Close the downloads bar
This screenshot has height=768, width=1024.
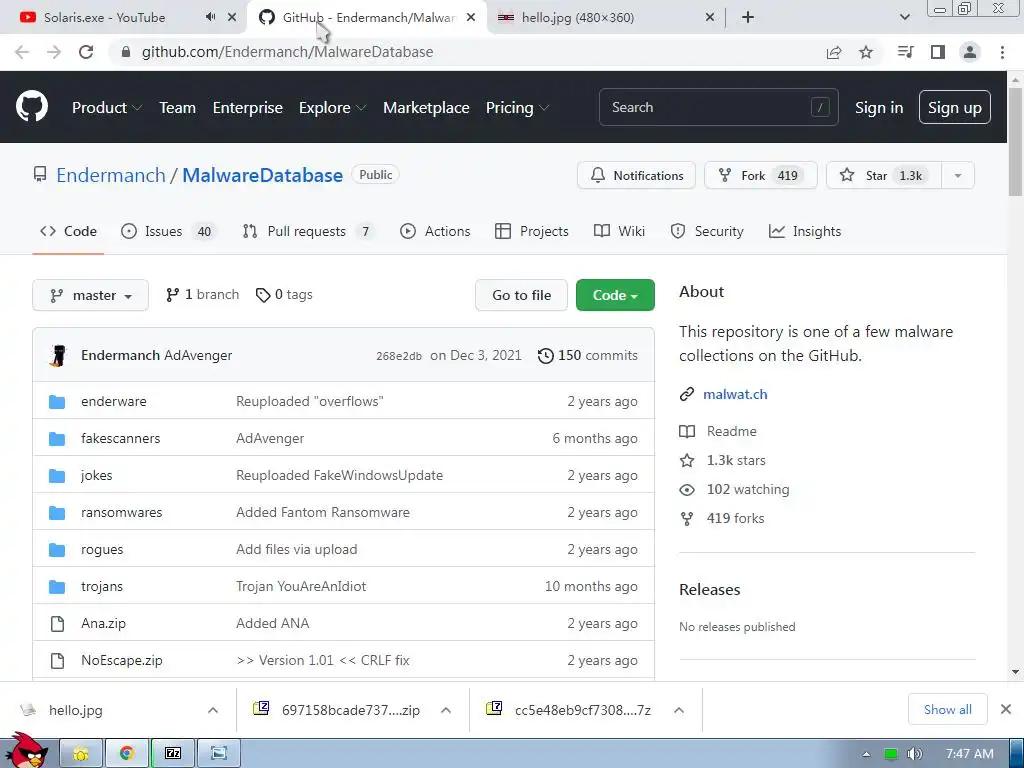click(1006, 709)
